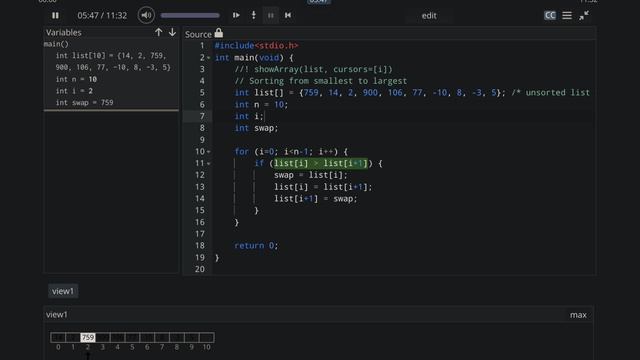Collapse the main function fold arrow on line 2

tap(209, 58)
